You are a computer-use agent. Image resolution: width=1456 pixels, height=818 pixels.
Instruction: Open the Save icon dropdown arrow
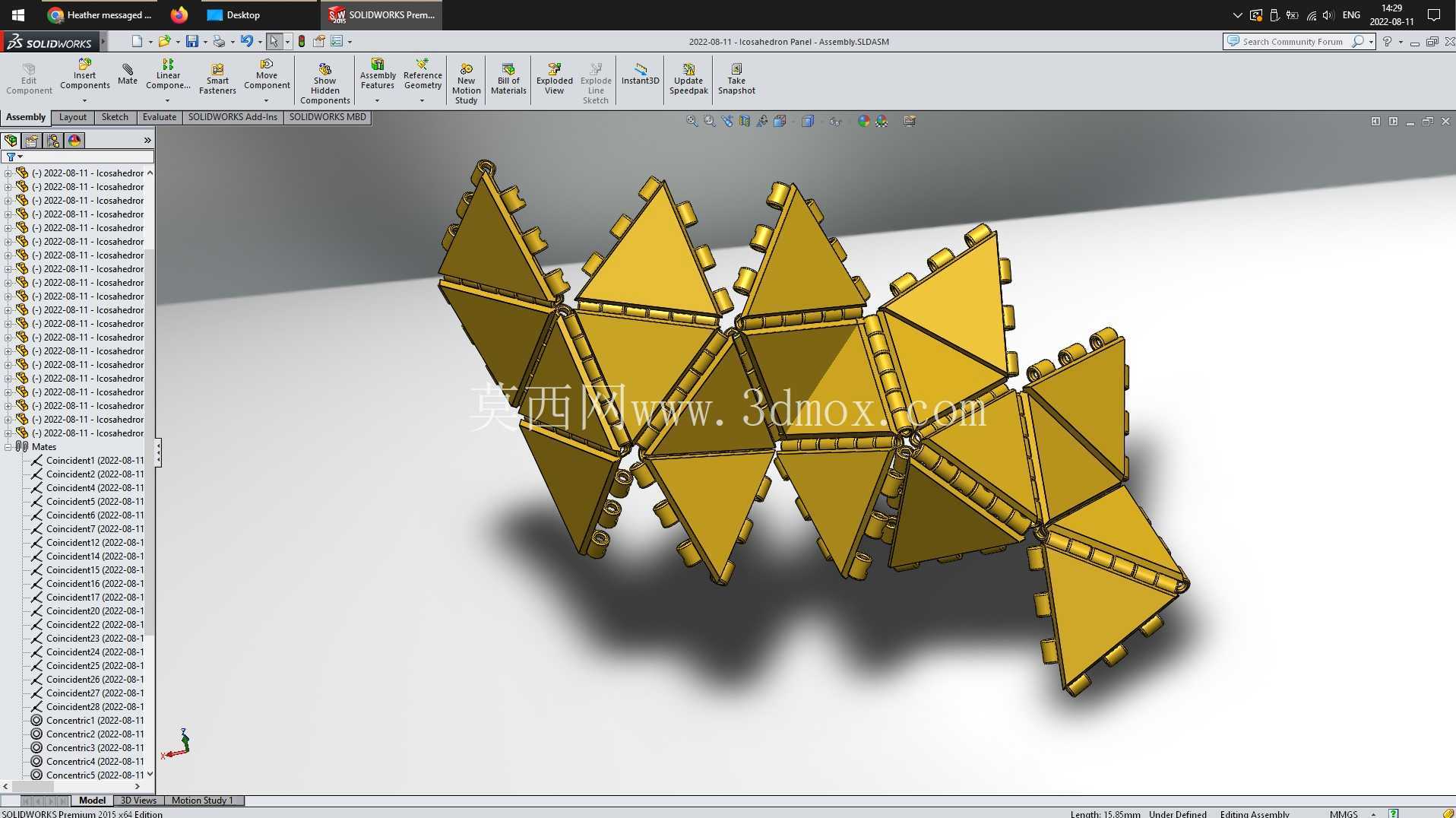[x=205, y=42]
